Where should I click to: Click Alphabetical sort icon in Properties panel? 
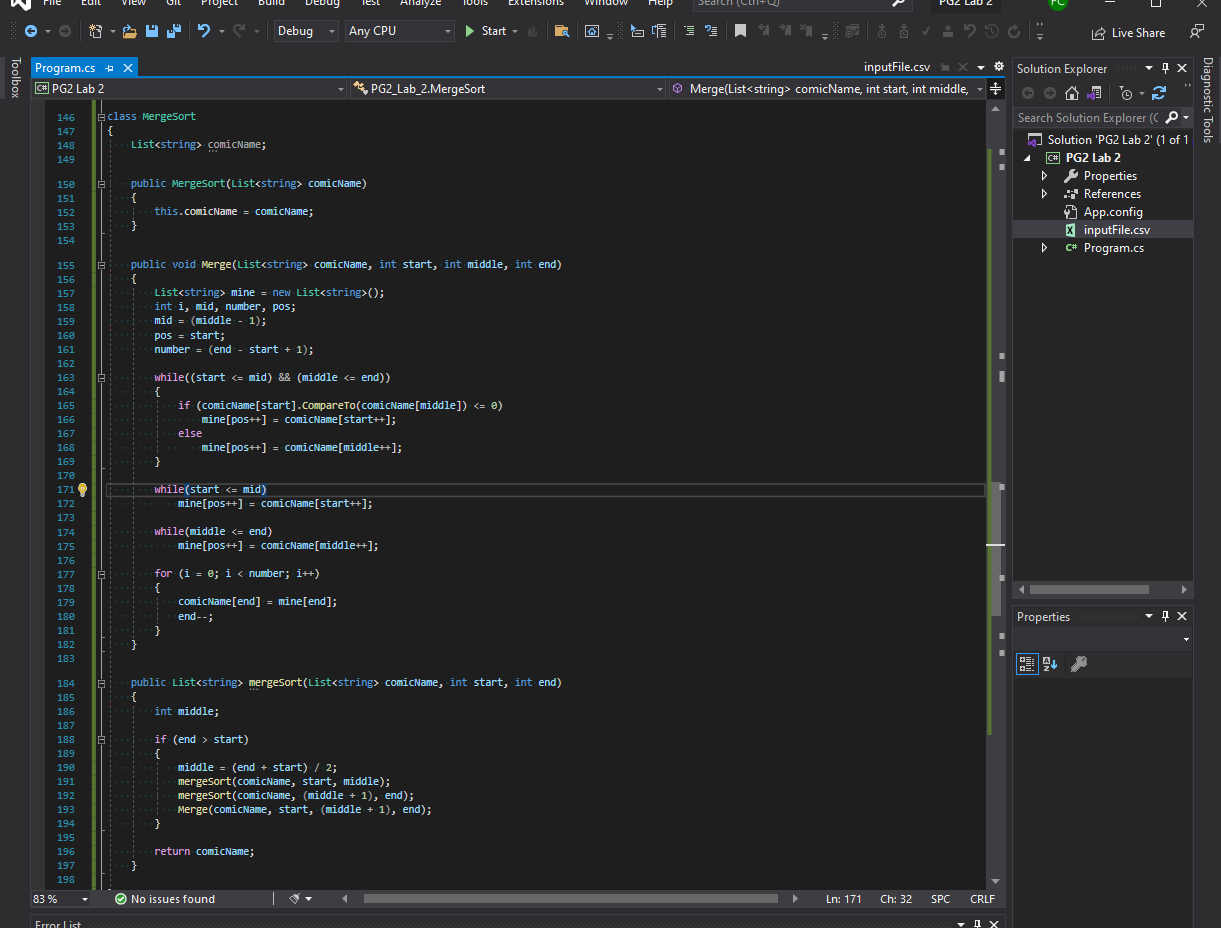pyautogui.click(x=1050, y=664)
